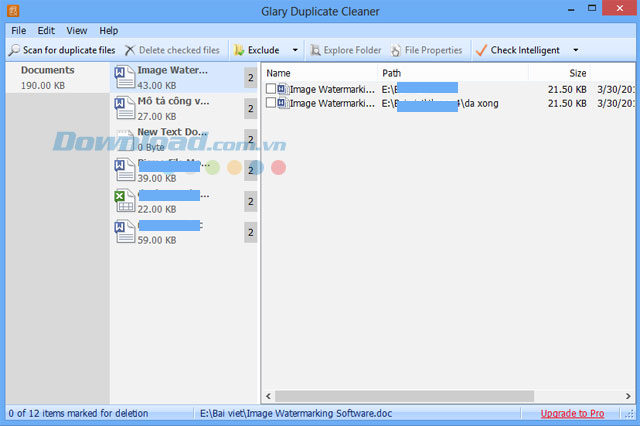Click the Word icon of the 59.00 KB group
Image resolution: width=640 pixels, height=426 pixels.
click(124, 231)
